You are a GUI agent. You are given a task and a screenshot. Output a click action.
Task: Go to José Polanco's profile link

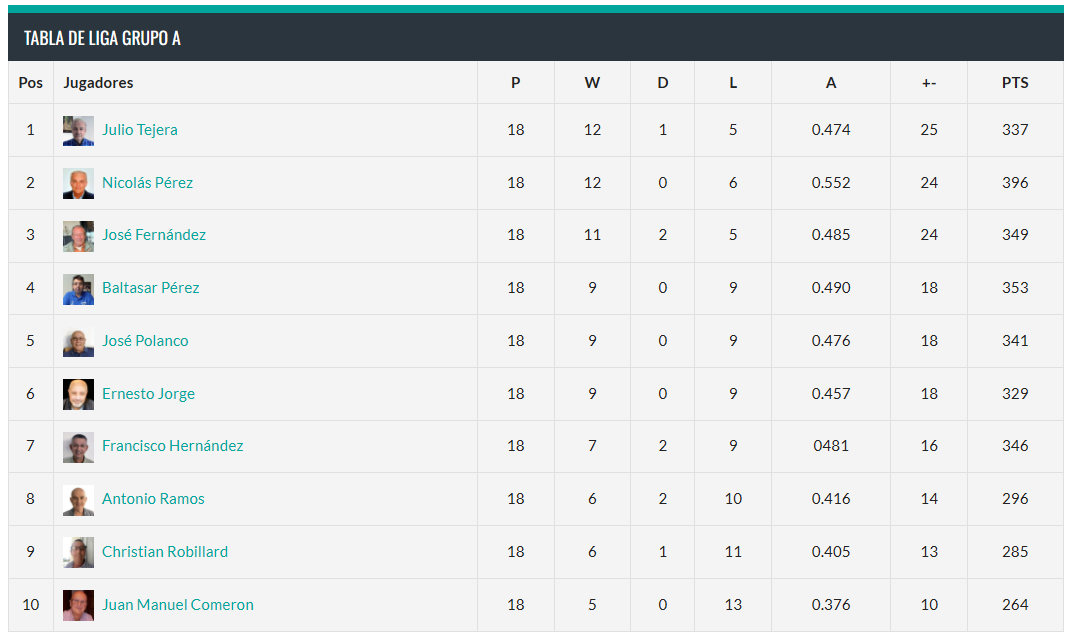145,341
